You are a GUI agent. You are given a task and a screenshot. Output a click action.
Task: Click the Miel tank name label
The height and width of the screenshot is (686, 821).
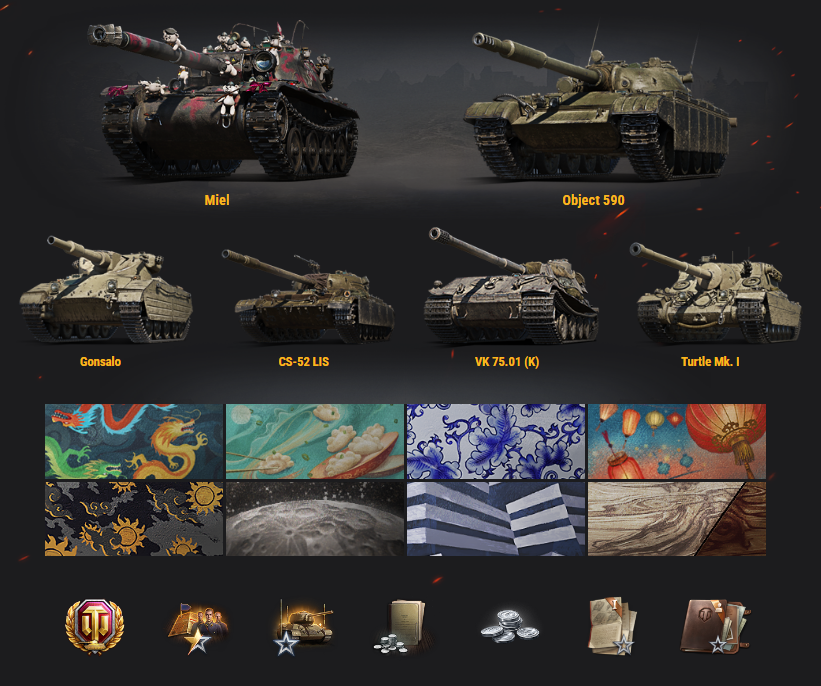coord(217,200)
